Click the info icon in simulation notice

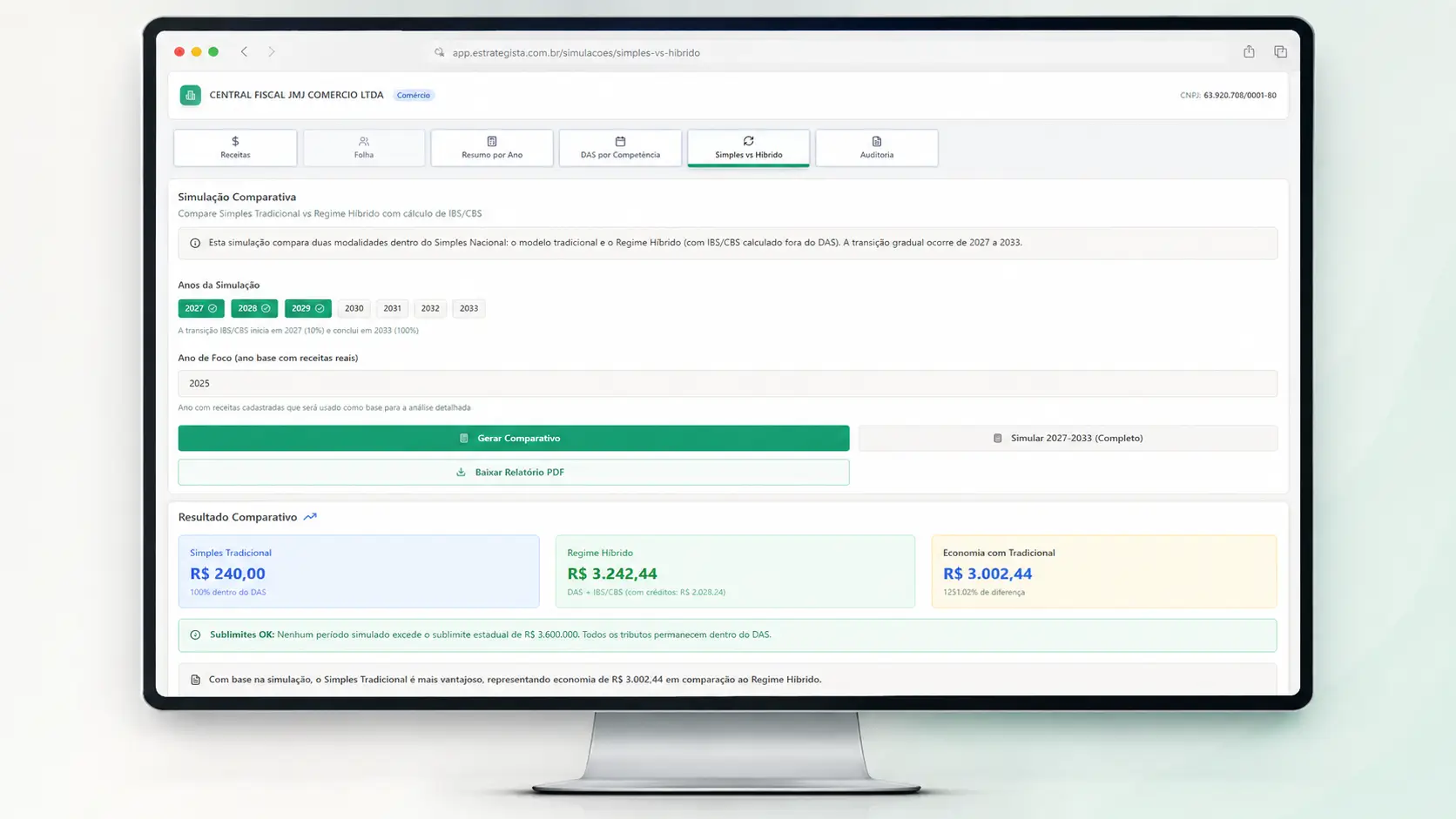195,243
